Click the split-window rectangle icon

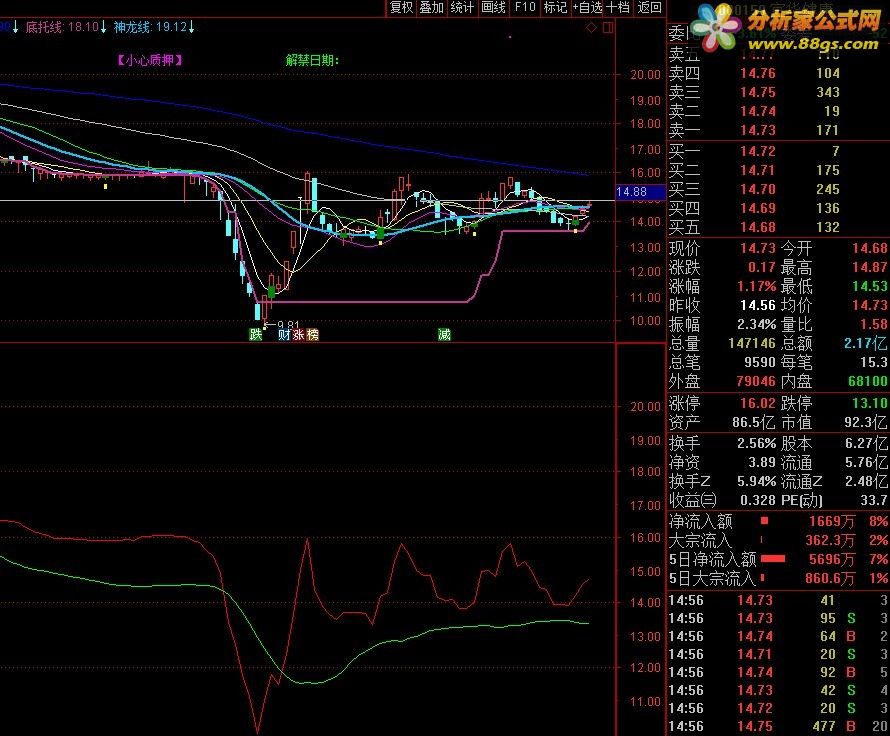[x=608, y=27]
